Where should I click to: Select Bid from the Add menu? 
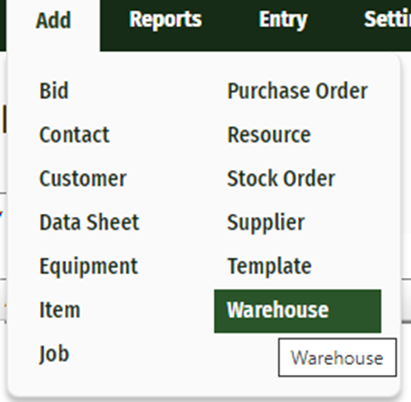pos(54,91)
